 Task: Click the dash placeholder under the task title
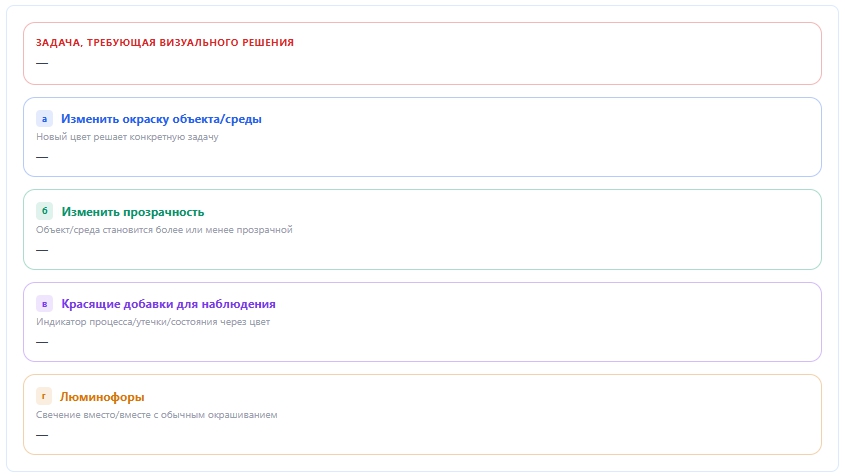(42, 63)
